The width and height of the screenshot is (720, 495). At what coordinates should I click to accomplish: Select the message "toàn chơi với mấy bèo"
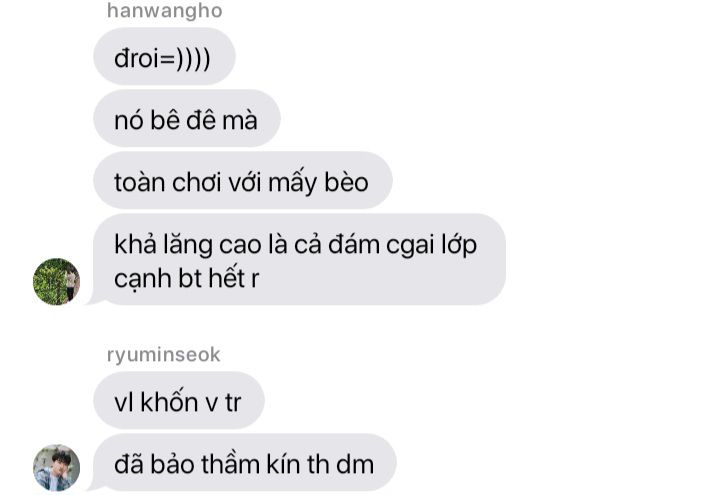click(243, 180)
